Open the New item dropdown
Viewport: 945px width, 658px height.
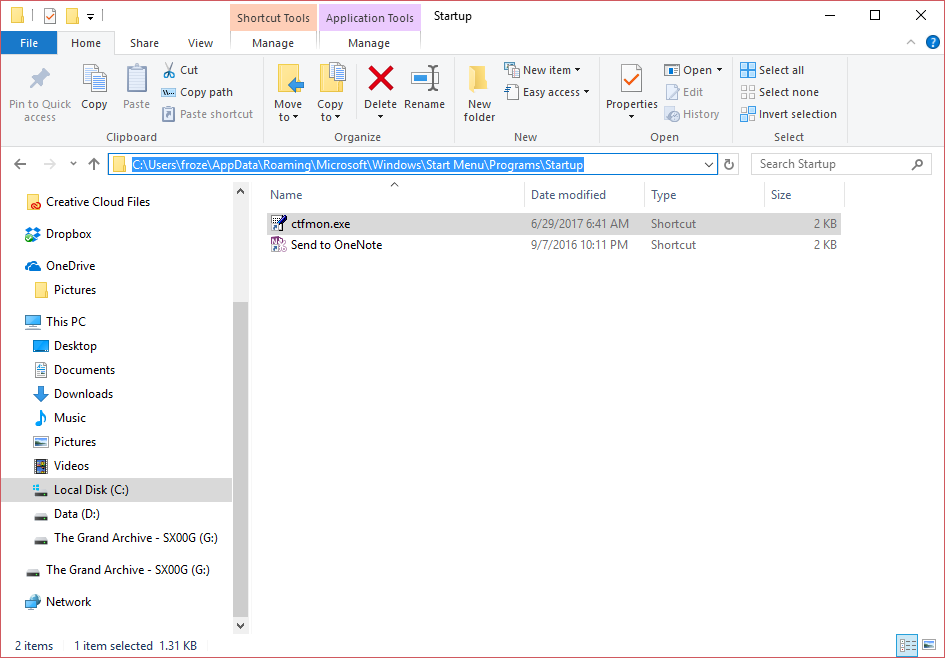(x=542, y=70)
